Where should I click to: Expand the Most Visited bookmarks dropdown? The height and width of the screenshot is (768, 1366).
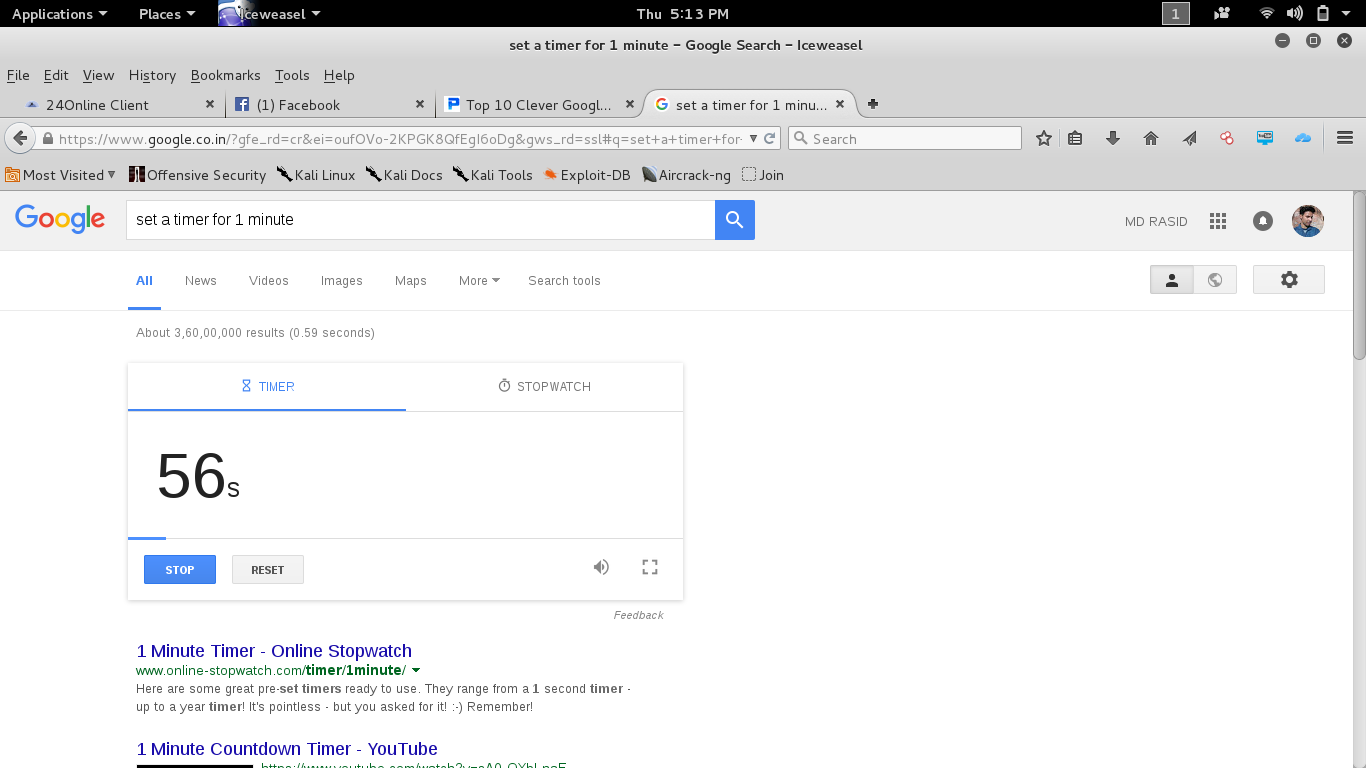click(60, 175)
